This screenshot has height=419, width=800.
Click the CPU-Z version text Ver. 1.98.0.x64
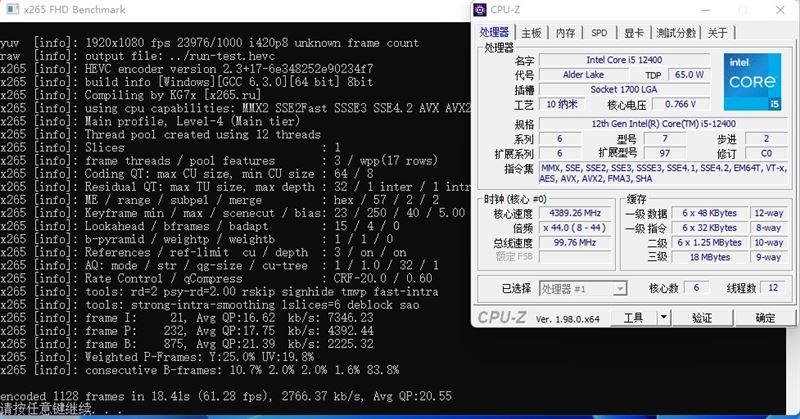point(567,319)
